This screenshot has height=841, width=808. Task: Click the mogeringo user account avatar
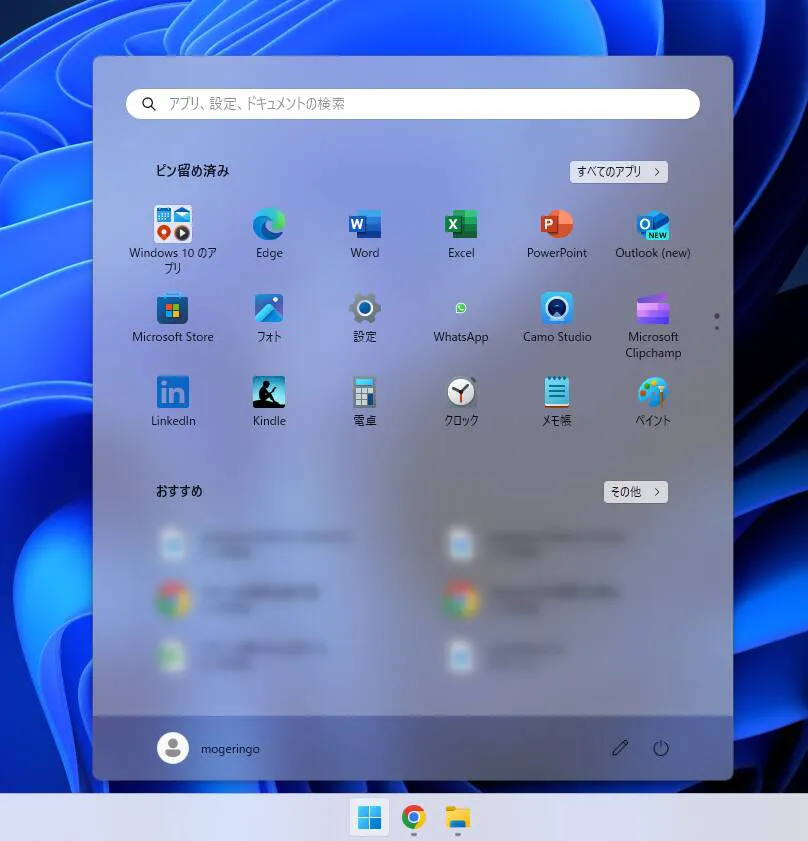coord(173,748)
